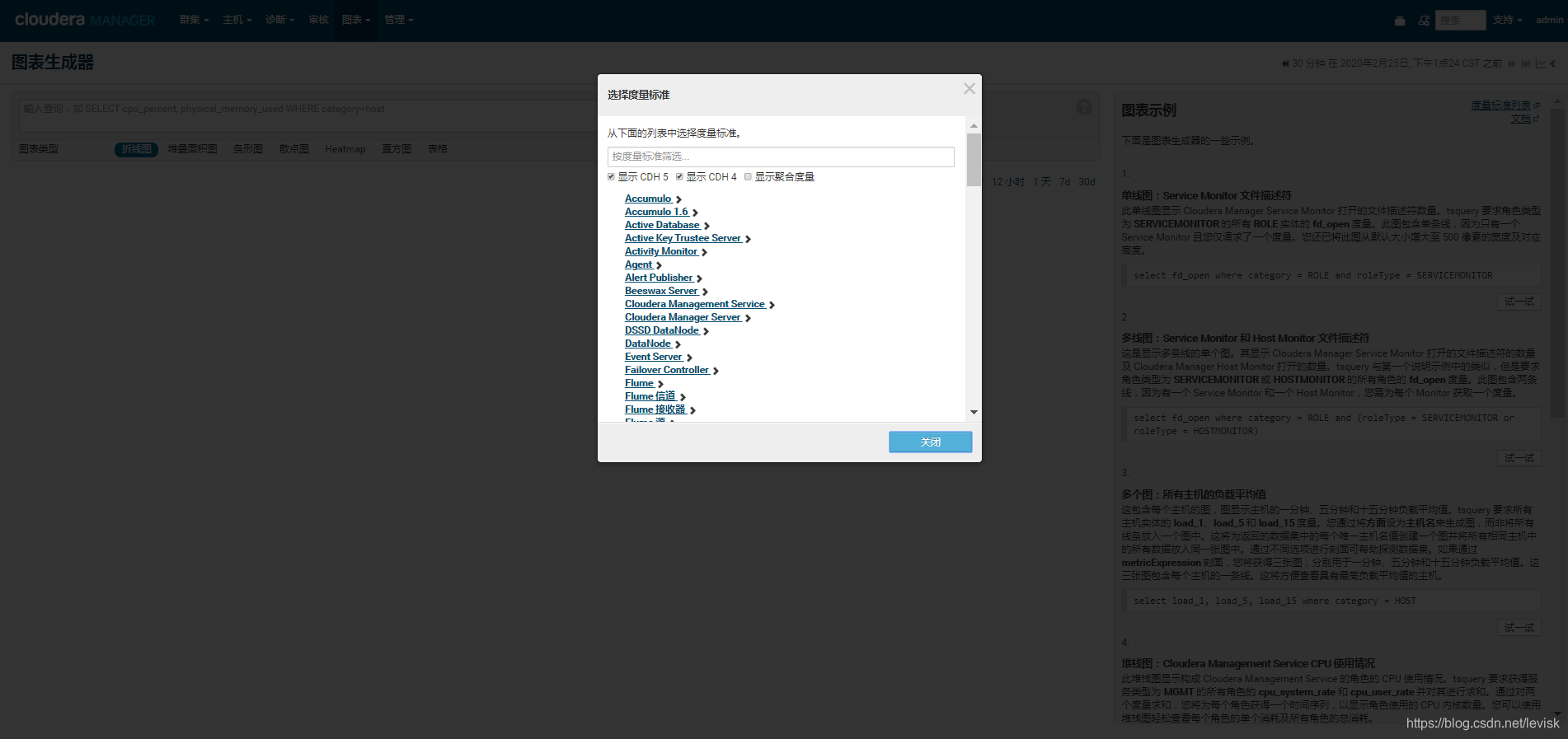Select 折线图 chart type
This screenshot has width=1568, height=739.
point(136,149)
